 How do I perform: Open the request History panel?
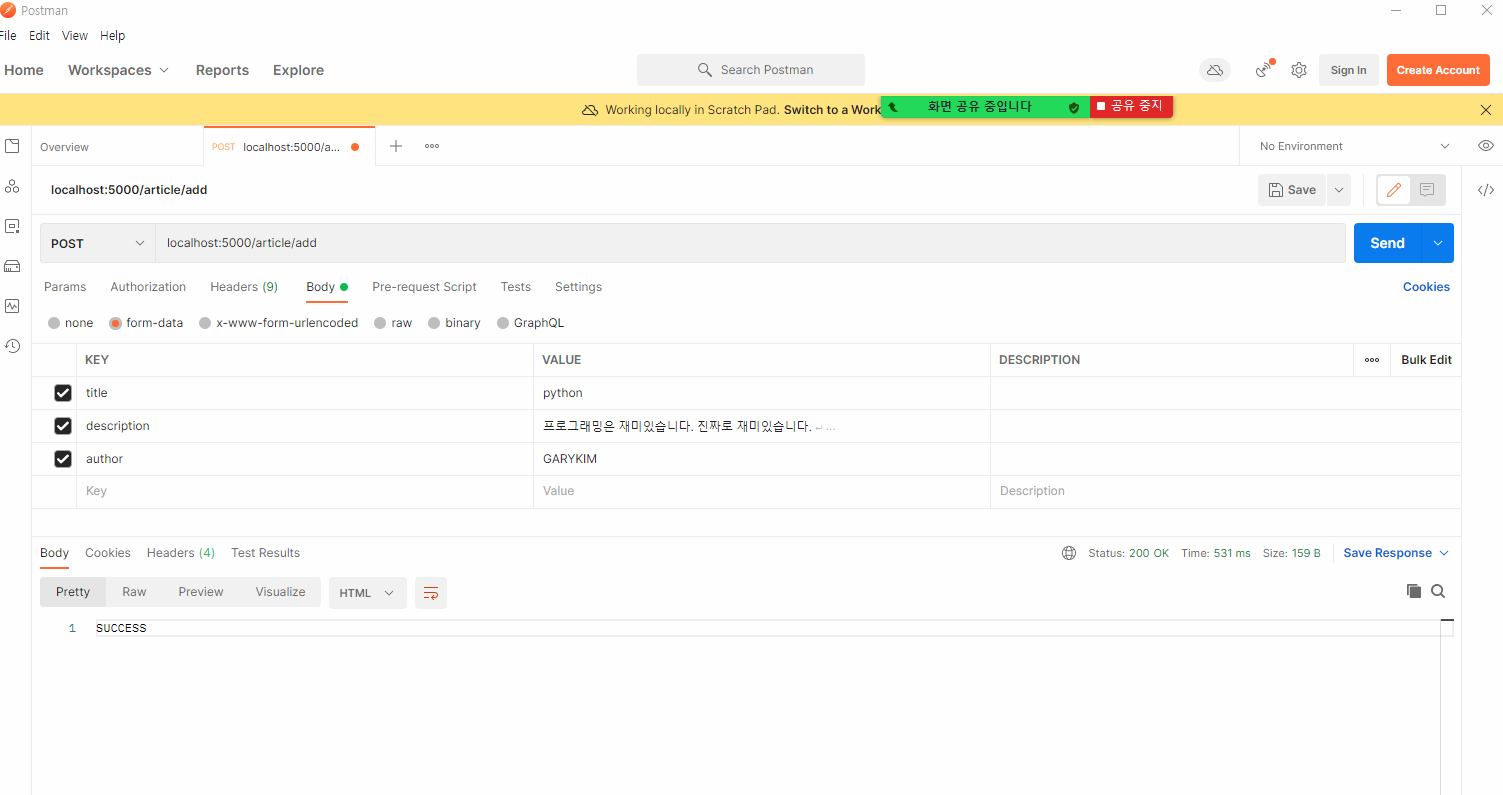tap(12, 345)
